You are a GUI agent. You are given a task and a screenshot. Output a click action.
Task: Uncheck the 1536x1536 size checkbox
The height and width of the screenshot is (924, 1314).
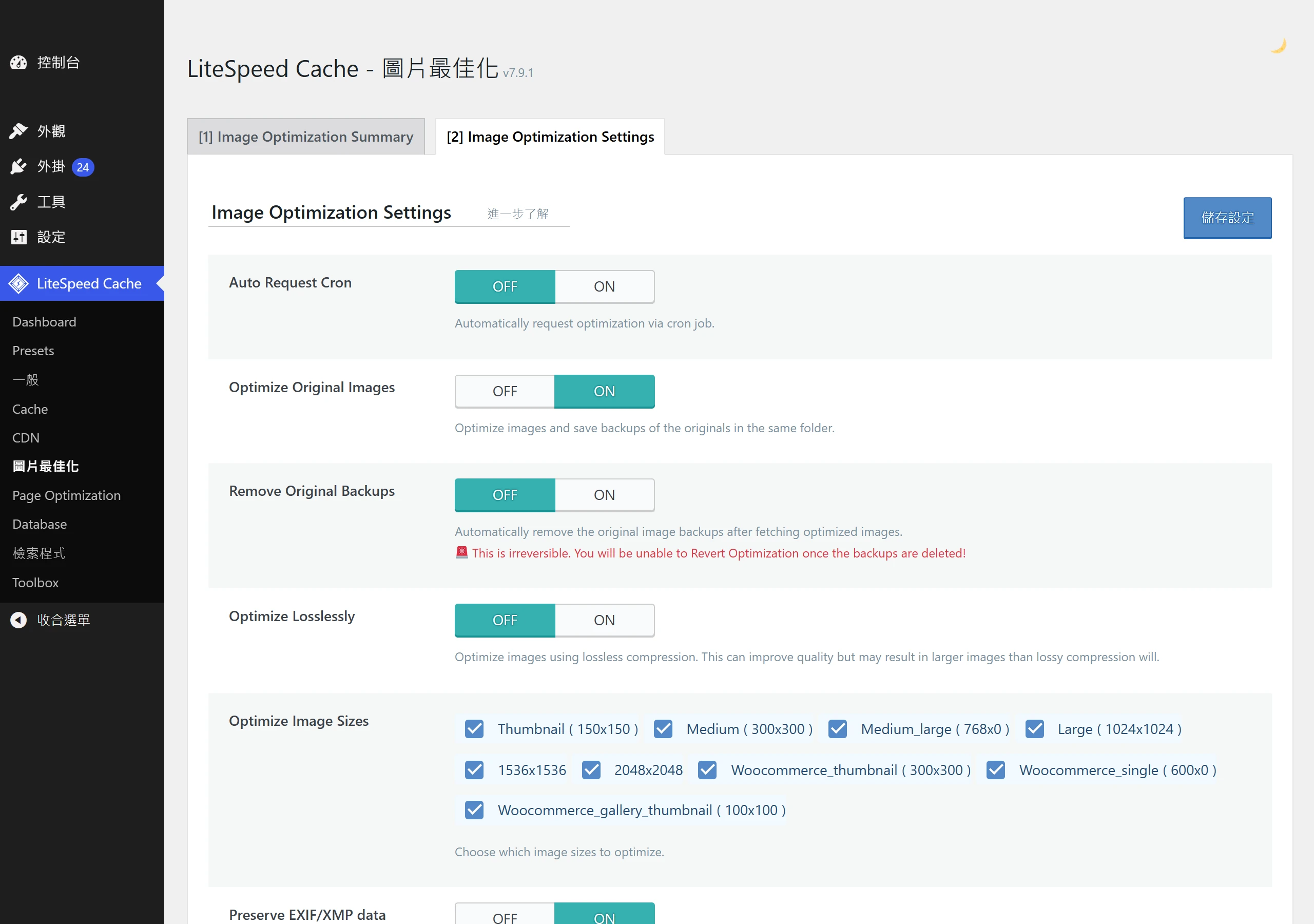[474, 770]
